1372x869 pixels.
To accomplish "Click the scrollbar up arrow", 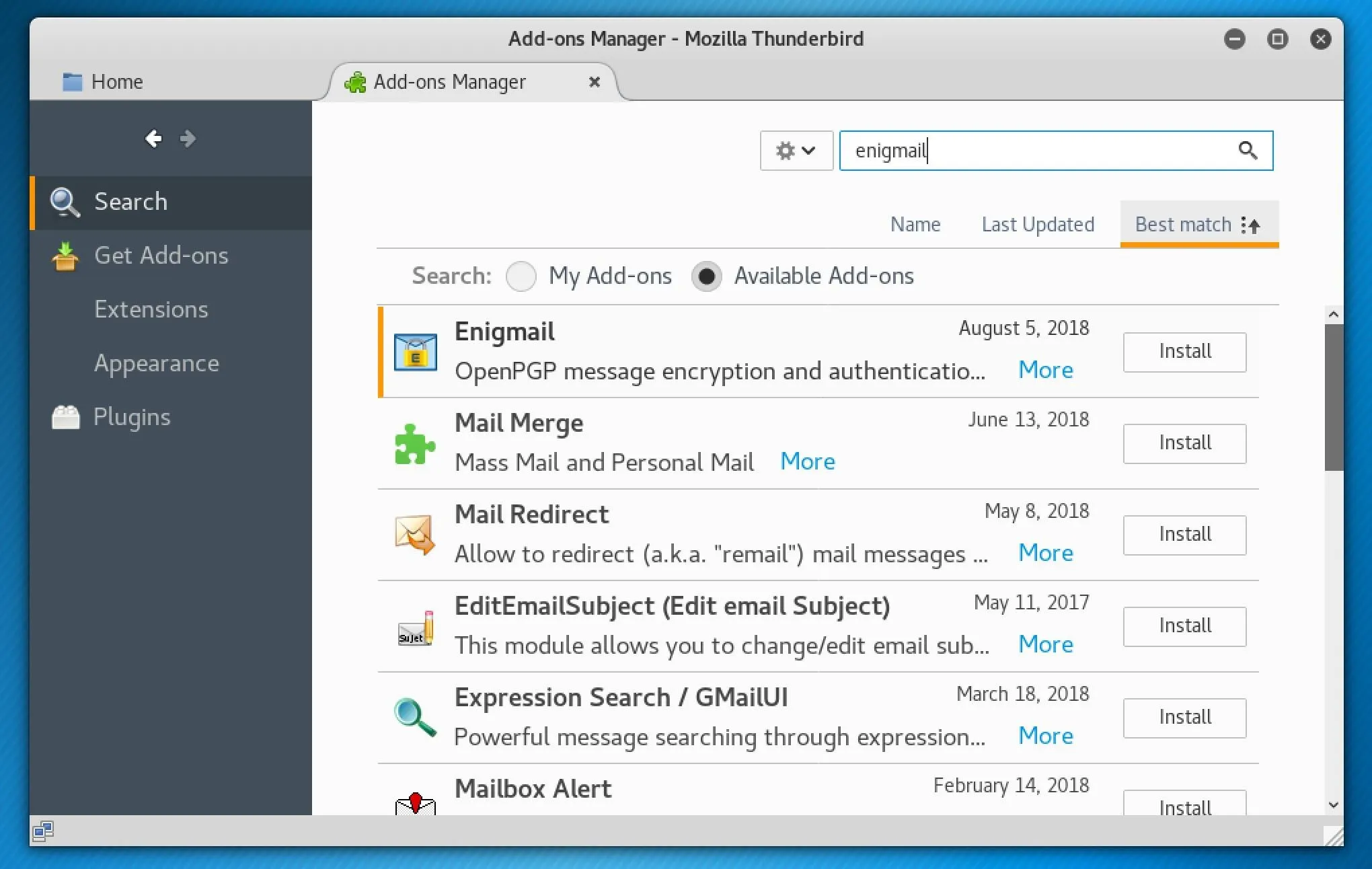I will (x=1333, y=314).
